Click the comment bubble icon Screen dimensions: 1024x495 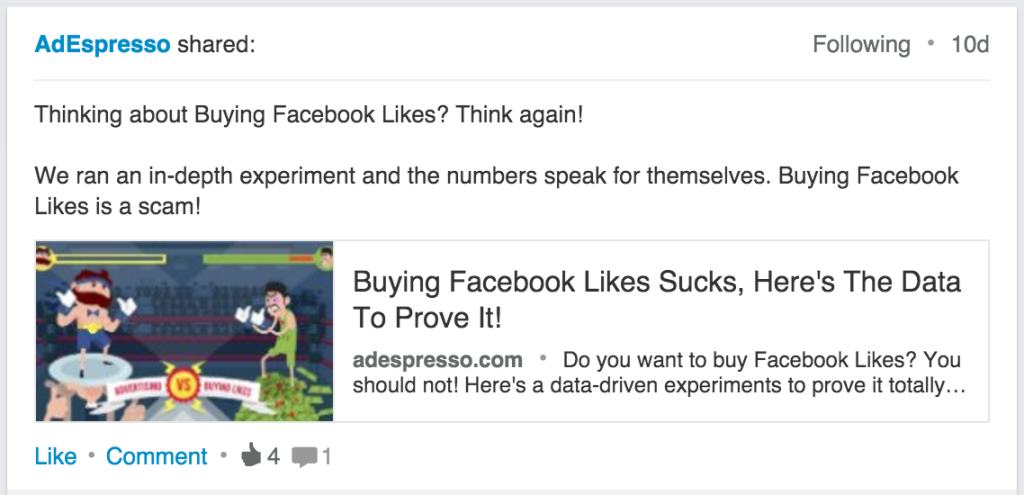[x=304, y=456]
